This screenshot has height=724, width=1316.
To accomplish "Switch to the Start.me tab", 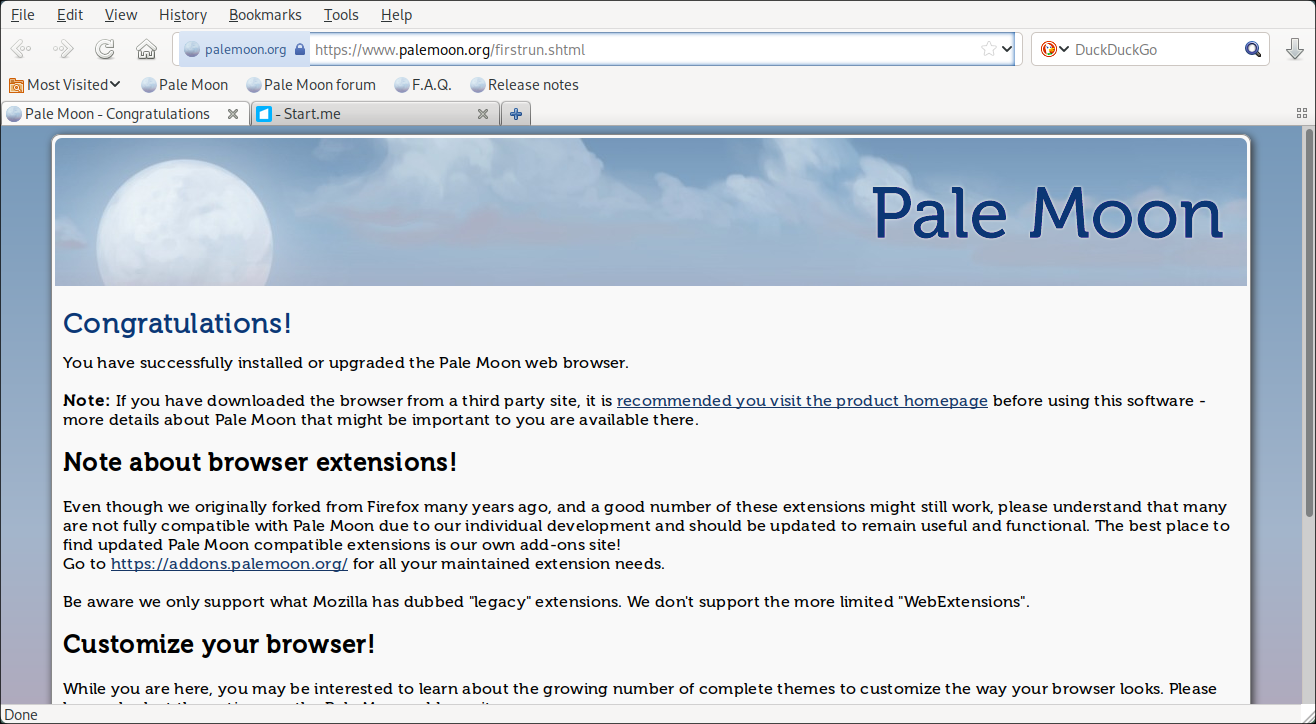I will [x=375, y=114].
